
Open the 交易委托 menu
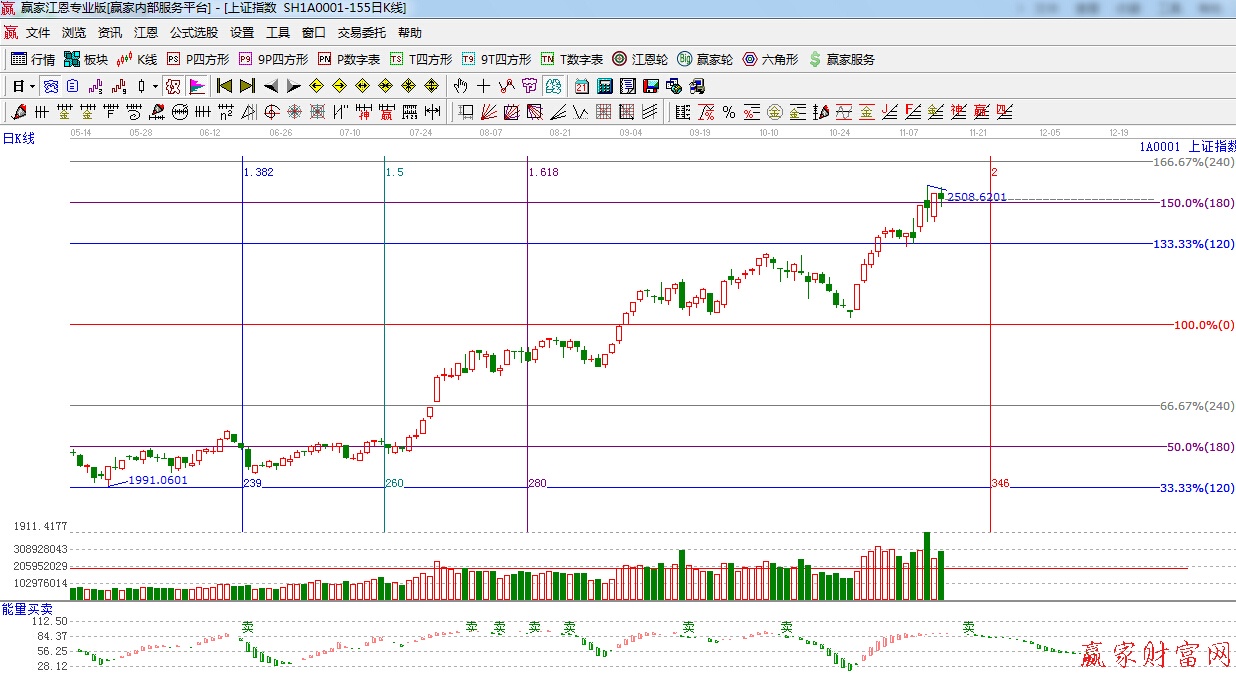coord(362,33)
